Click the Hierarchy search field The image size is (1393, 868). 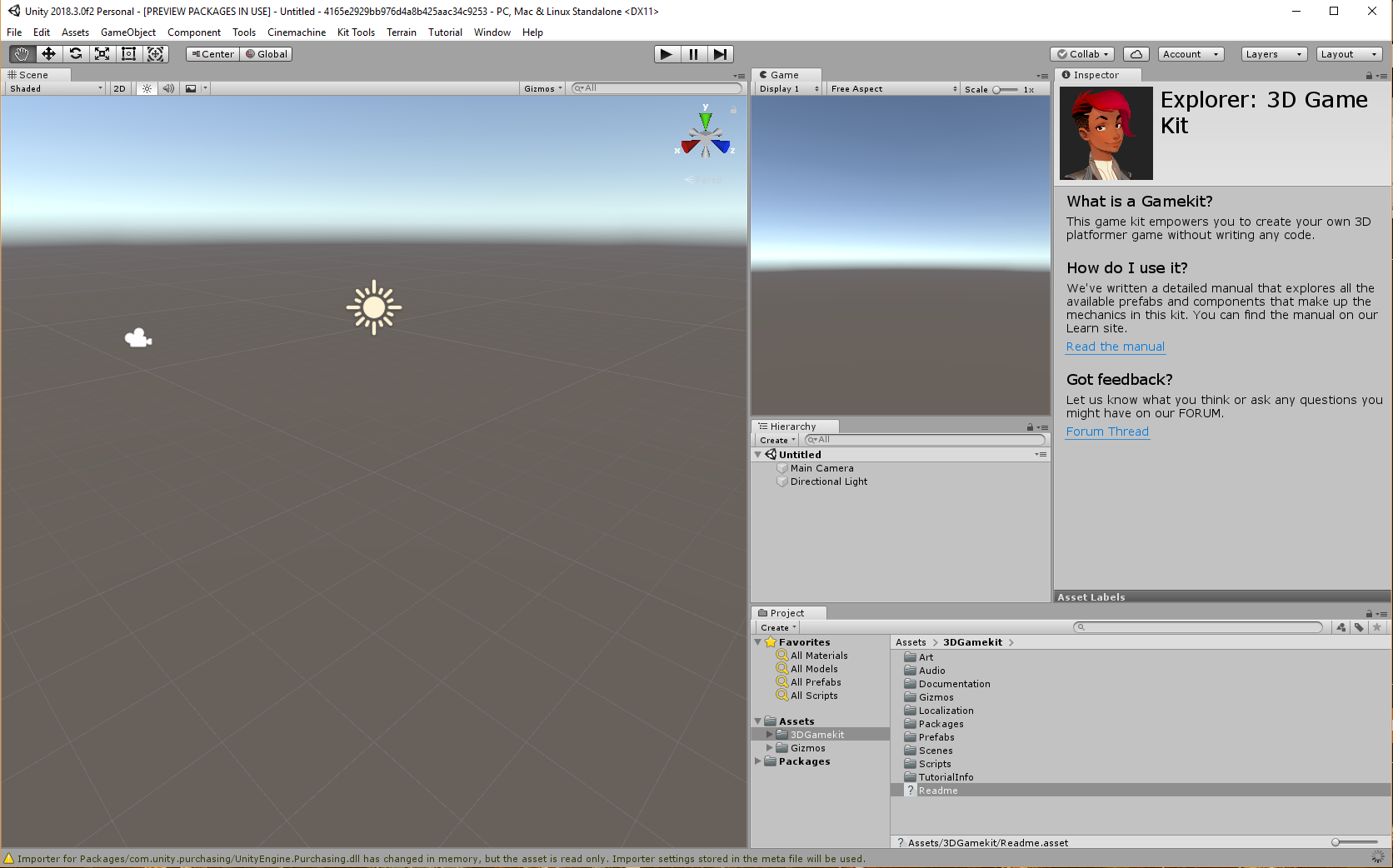click(925, 440)
